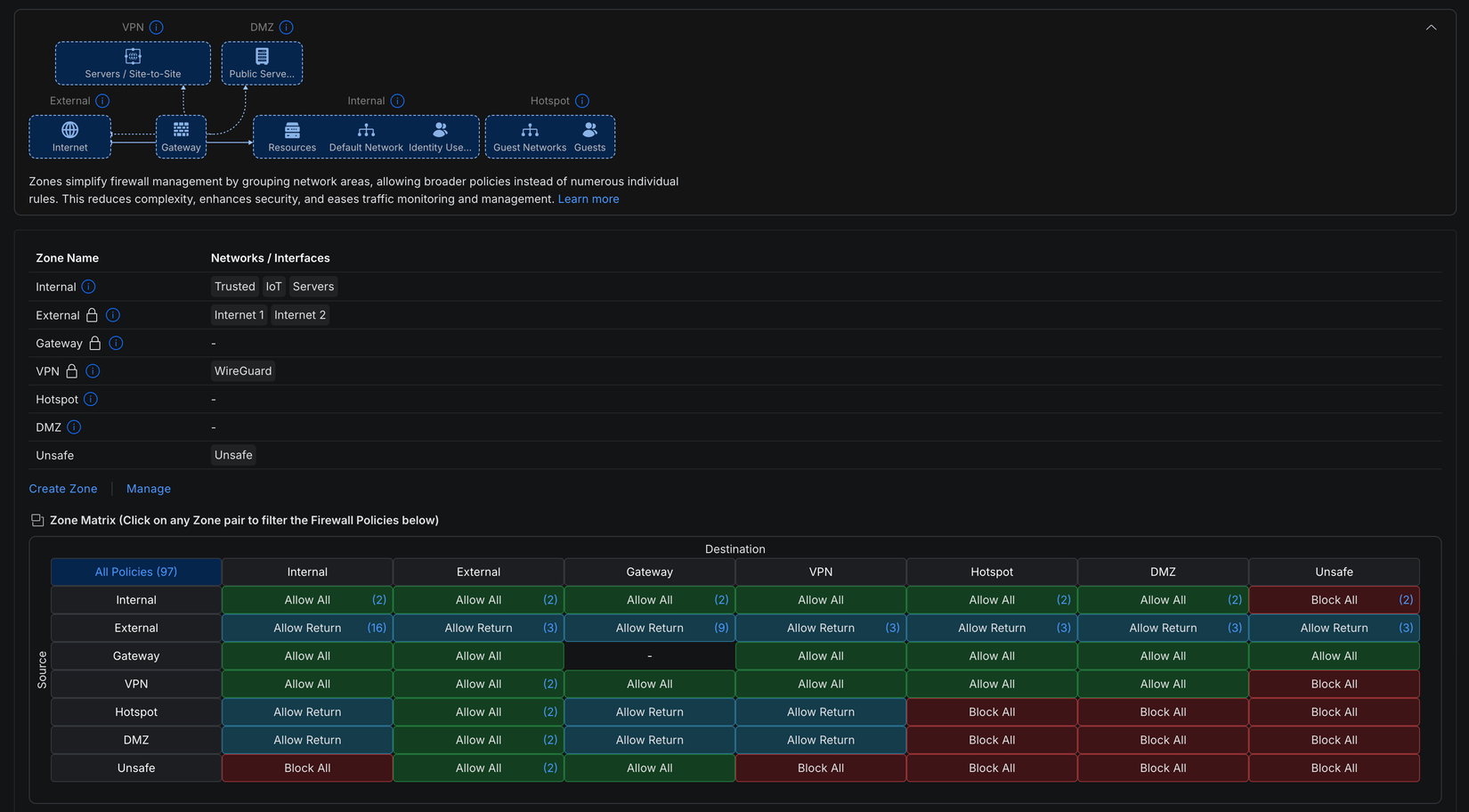
Task: Click the Zone Matrix icon beside the heading
Action: click(37, 519)
